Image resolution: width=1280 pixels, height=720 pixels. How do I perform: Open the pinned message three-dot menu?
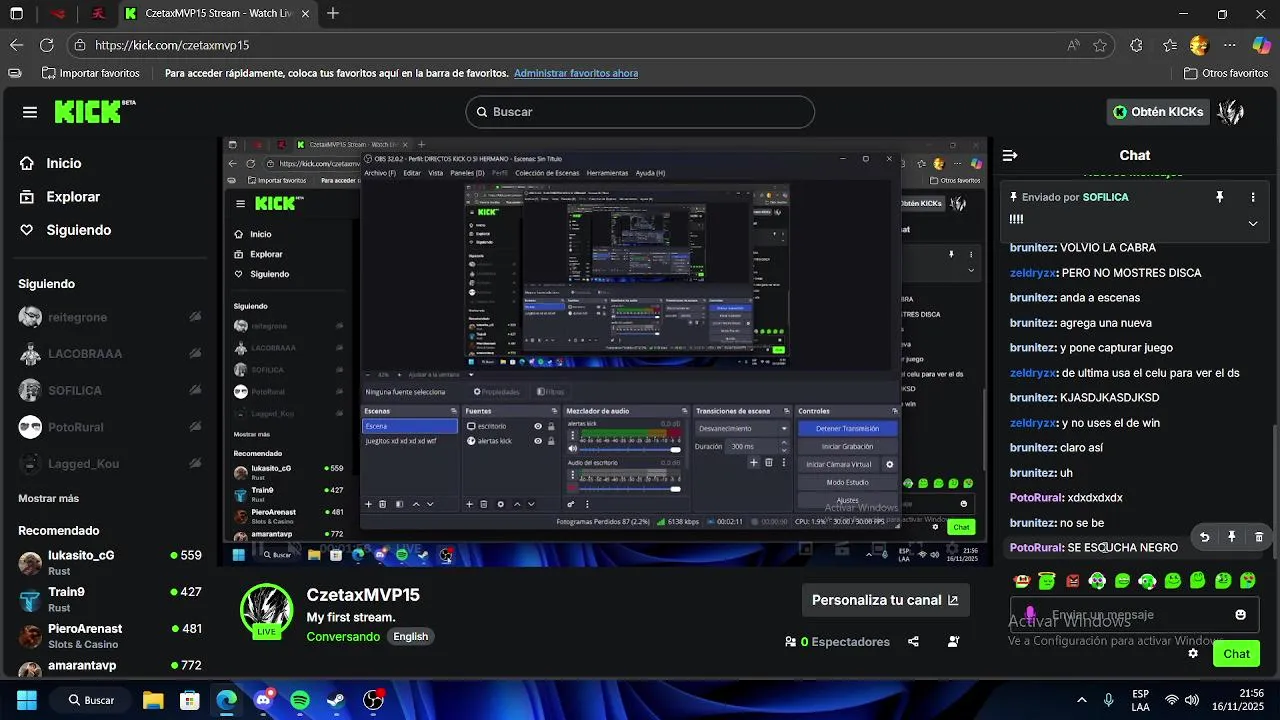(x=1253, y=197)
